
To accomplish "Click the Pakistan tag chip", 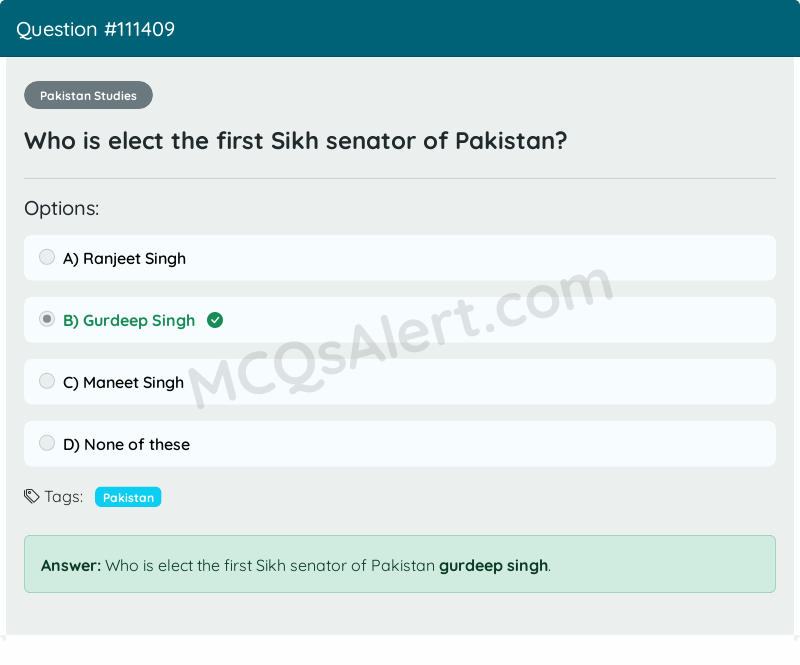I will 128,496.
